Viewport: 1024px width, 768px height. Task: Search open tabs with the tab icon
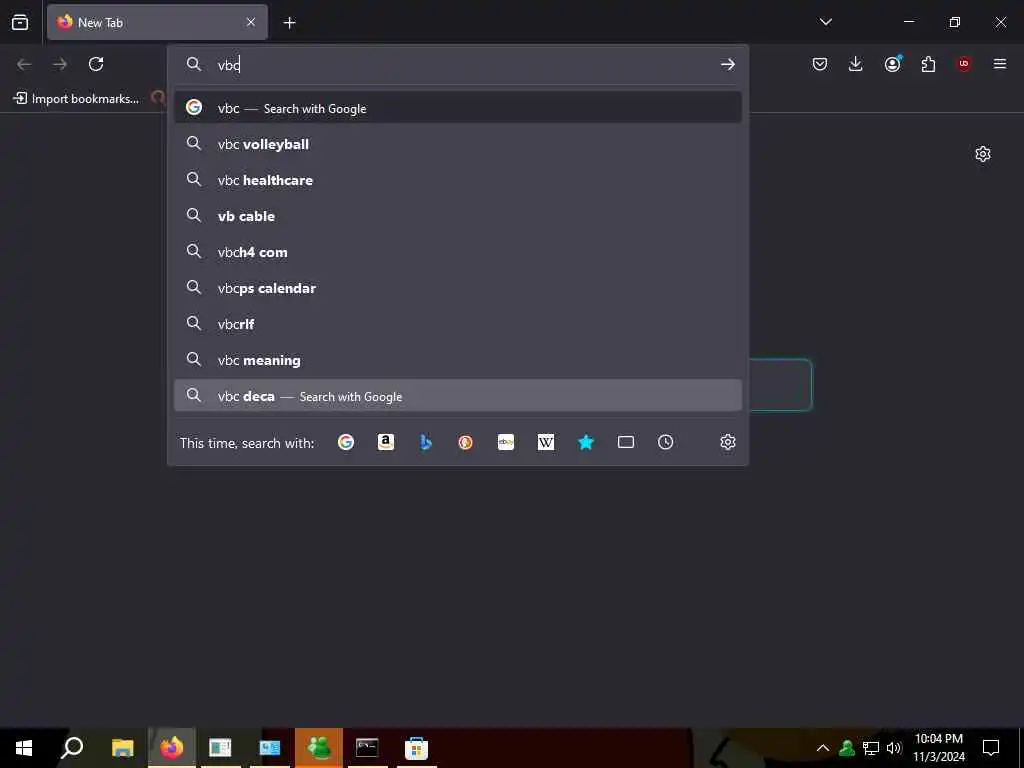pyautogui.click(x=626, y=442)
